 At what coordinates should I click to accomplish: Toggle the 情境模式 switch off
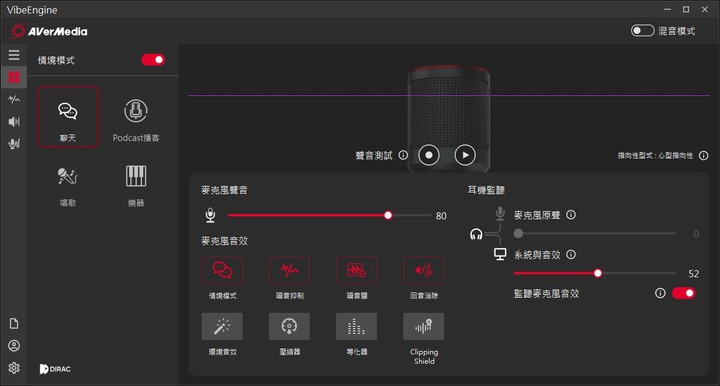[153, 60]
